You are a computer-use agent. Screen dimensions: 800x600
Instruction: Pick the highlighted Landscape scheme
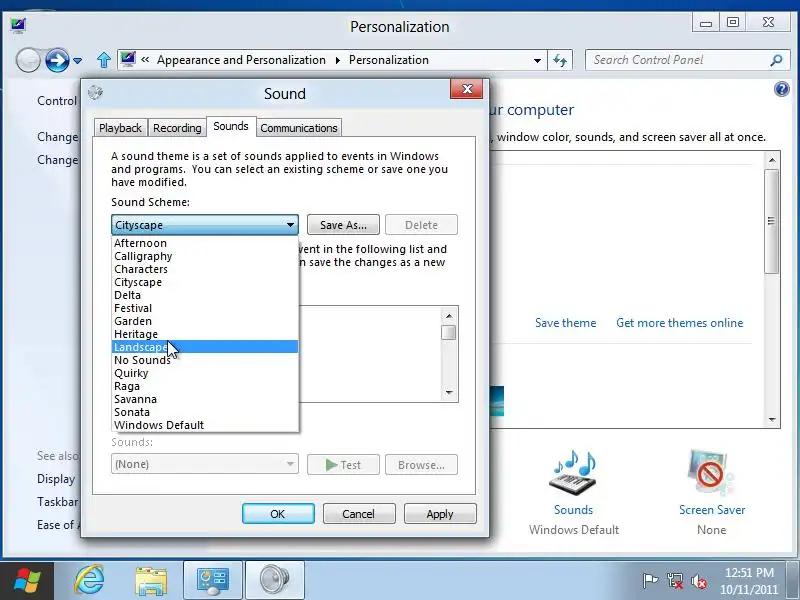click(x=205, y=347)
